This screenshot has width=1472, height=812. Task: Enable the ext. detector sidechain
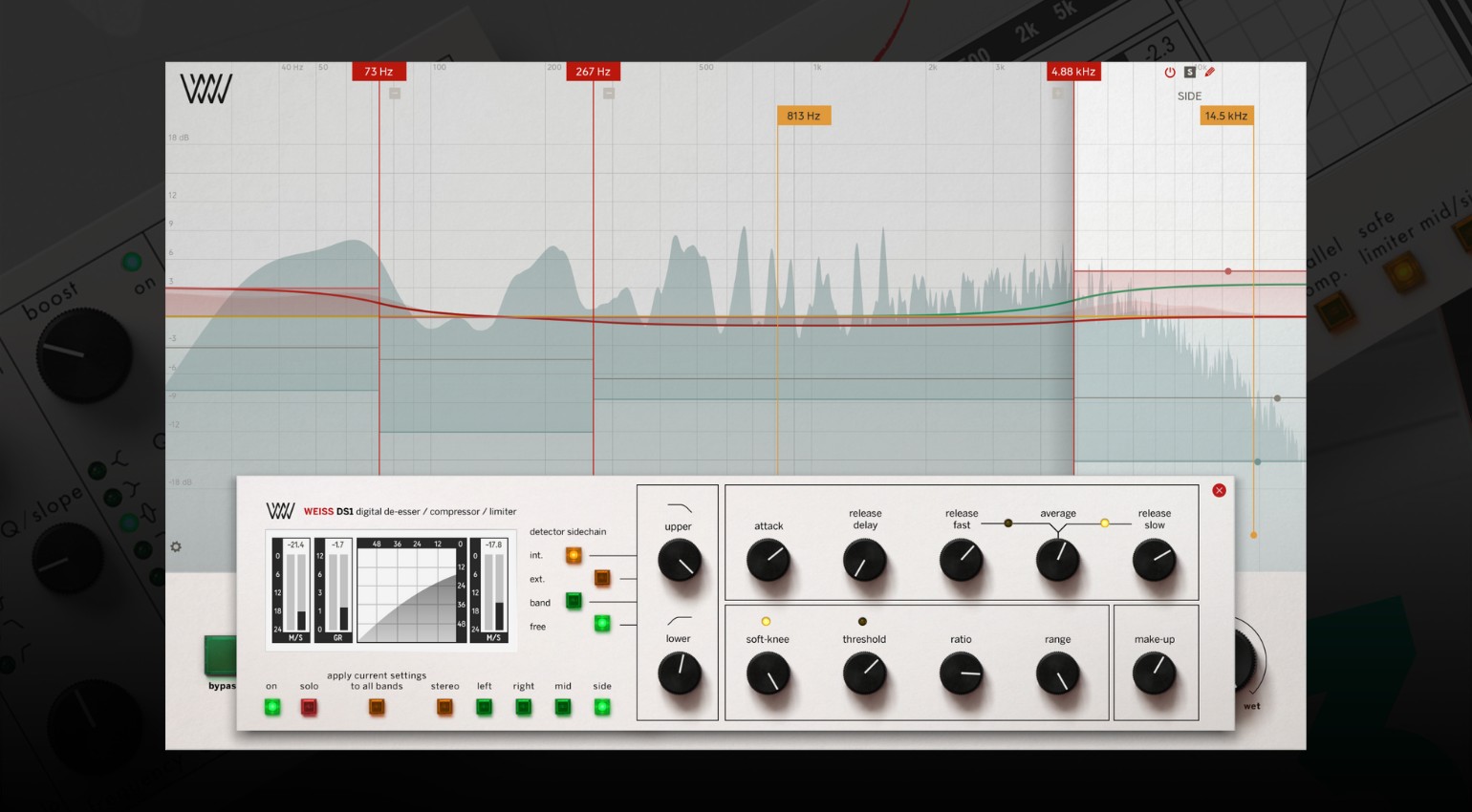tap(602, 577)
